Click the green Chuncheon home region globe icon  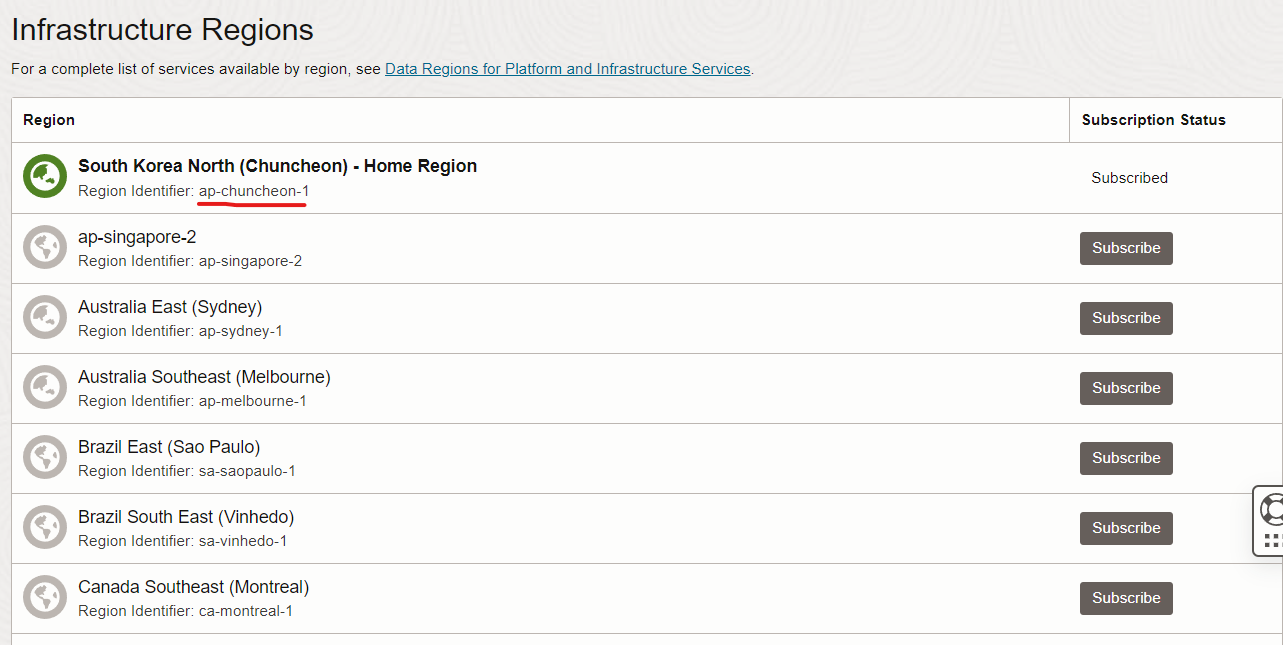click(x=45, y=177)
